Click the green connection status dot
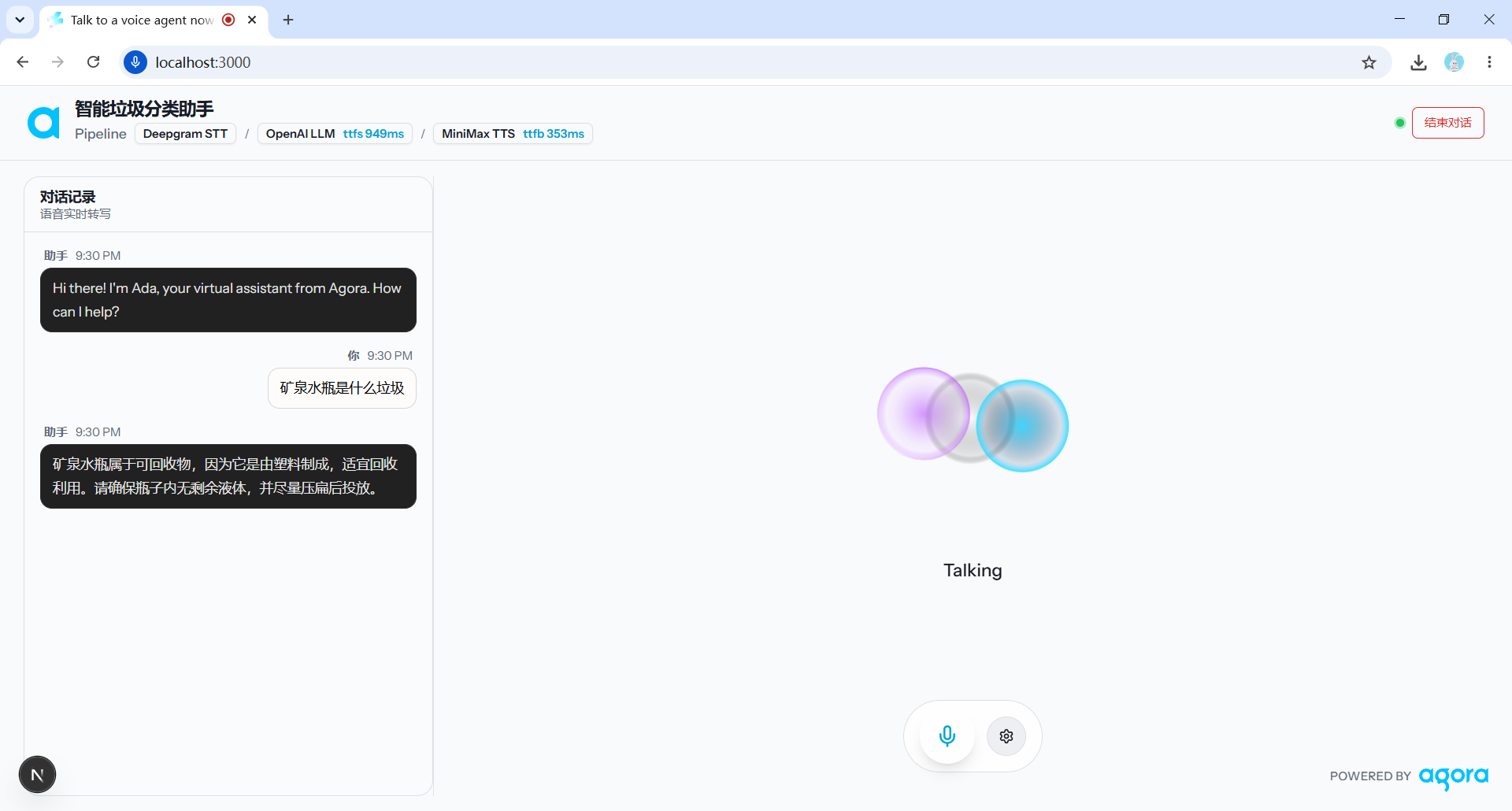Image resolution: width=1512 pixels, height=811 pixels. click(1399, 123)
